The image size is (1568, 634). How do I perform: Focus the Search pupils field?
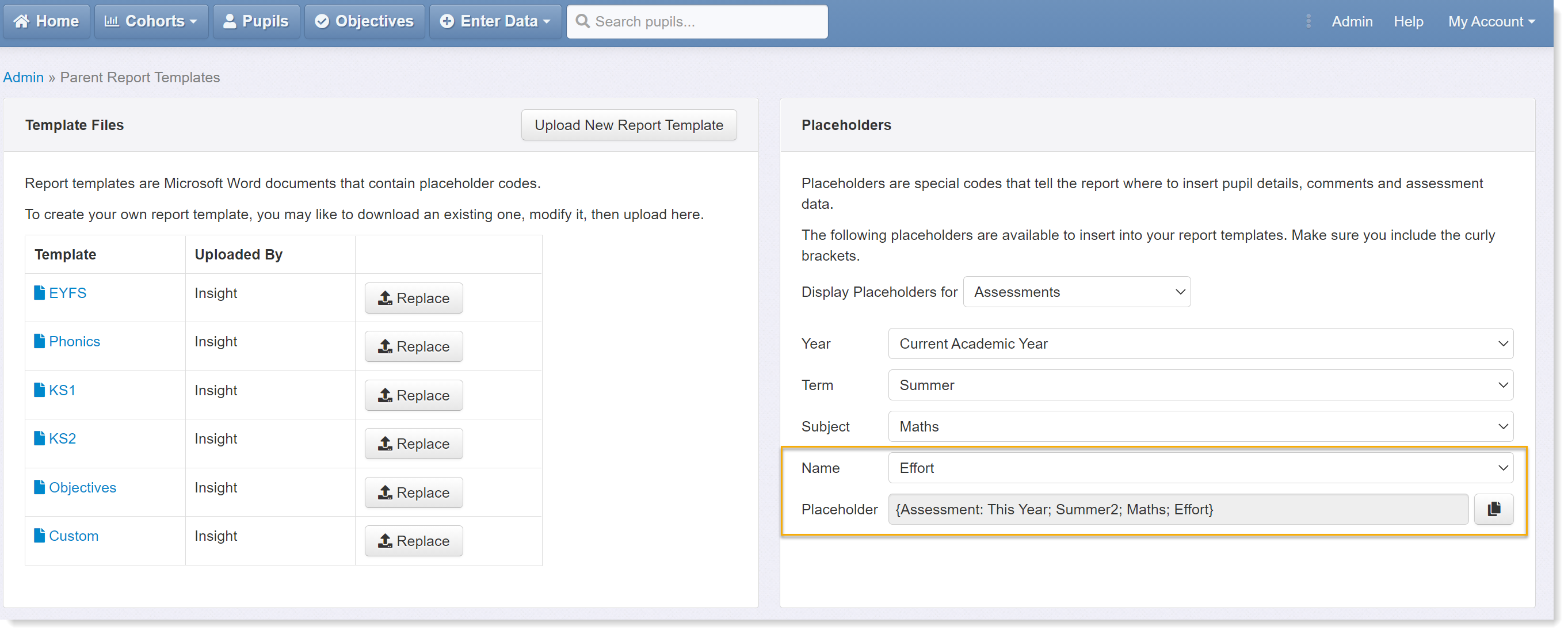(x=697, y=21)
